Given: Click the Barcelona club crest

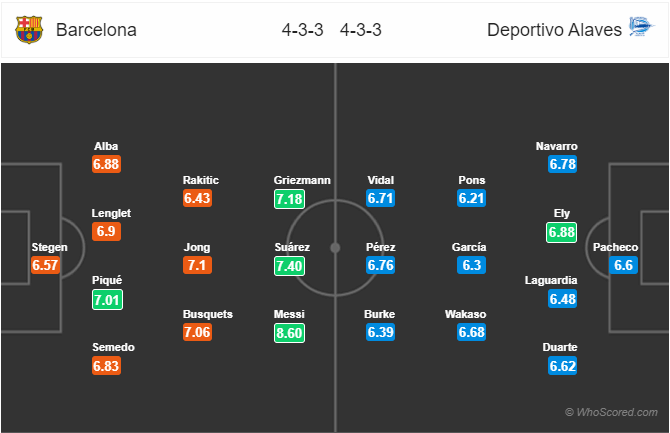Looking at the screenshot, I should 29,30.
